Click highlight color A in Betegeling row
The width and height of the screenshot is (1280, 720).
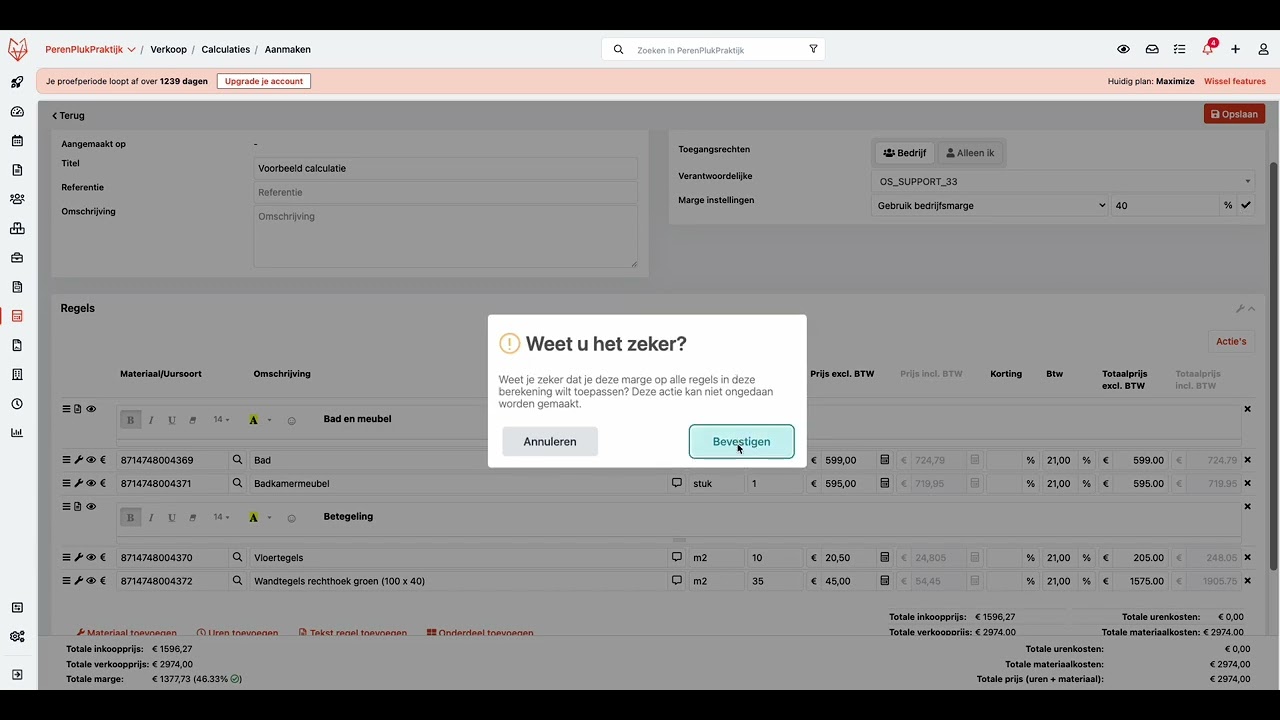[254, 518]
